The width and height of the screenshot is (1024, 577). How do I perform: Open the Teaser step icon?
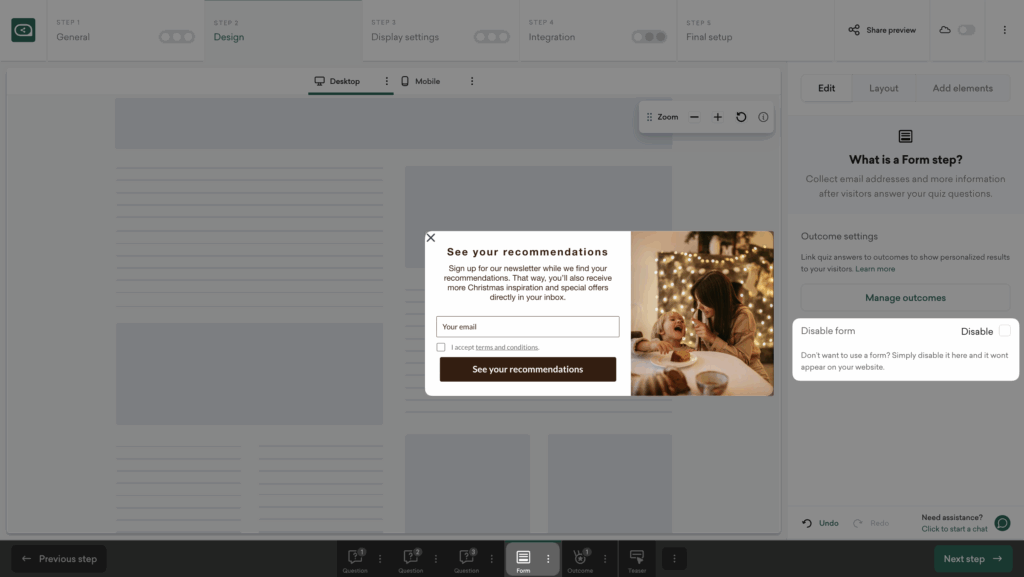tap(637, 557)
